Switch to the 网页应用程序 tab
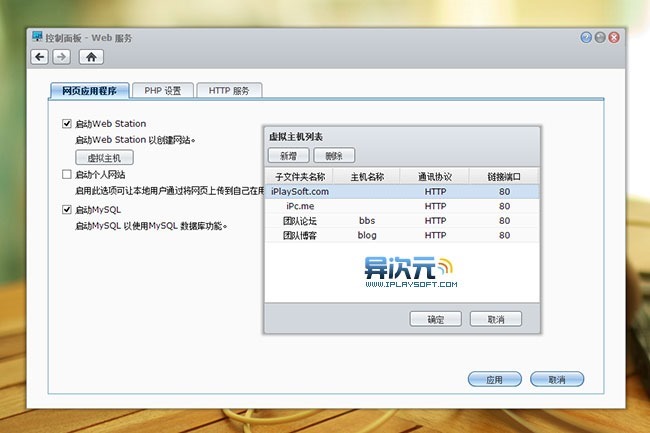The image size is (650, 433). point(90,90)
